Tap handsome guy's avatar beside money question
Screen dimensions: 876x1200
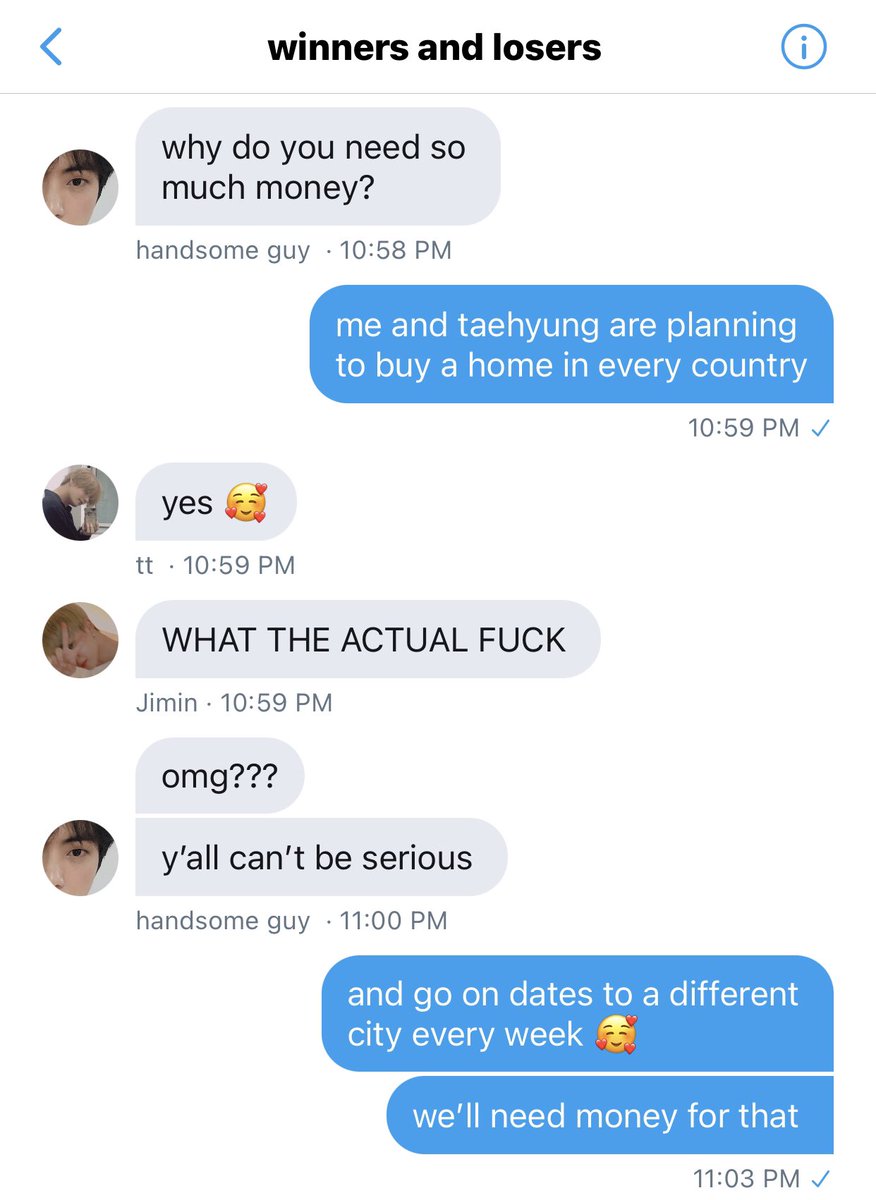click(80, 187)
